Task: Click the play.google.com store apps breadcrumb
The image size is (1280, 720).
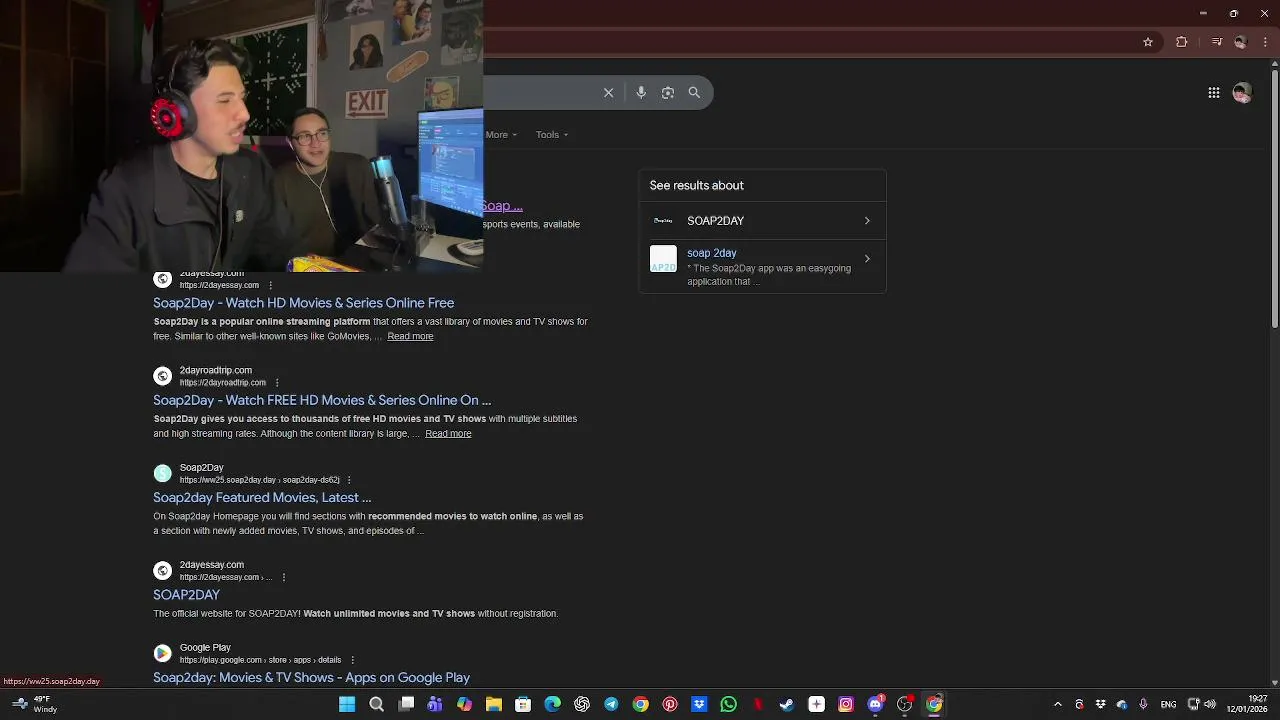Action: 260,660
